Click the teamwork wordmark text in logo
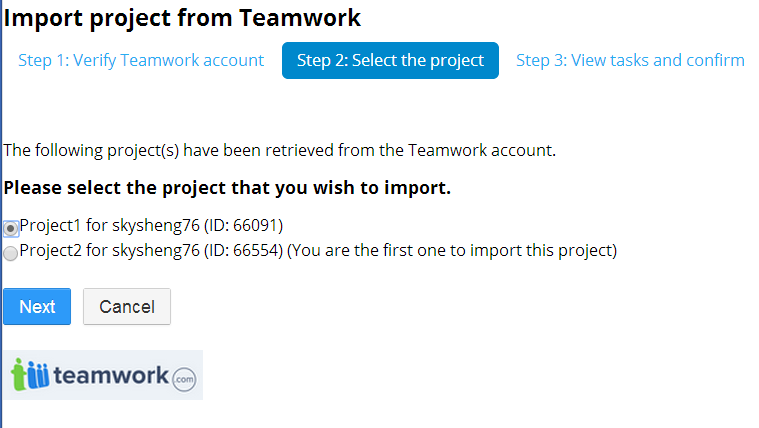This screenshot has height=428, width=759. pos(110,376)
